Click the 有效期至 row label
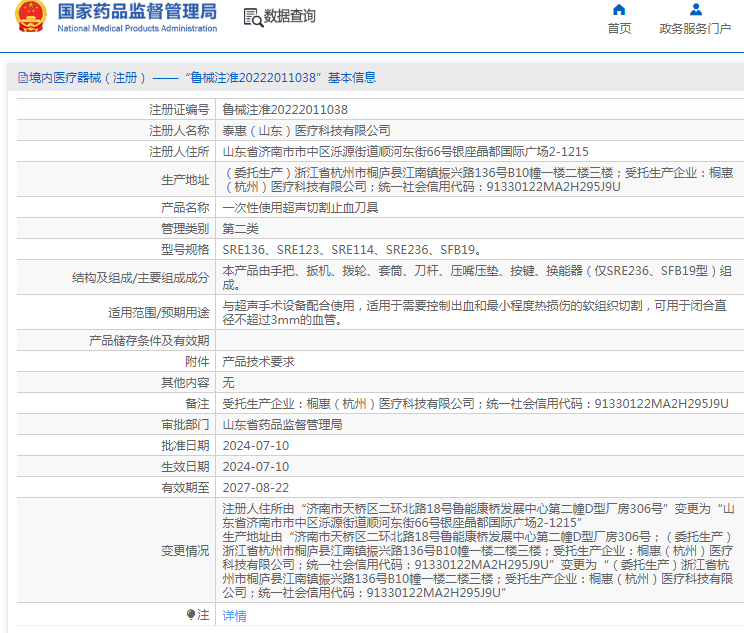This screenshot has width=744, height=633. pos(185,487)
